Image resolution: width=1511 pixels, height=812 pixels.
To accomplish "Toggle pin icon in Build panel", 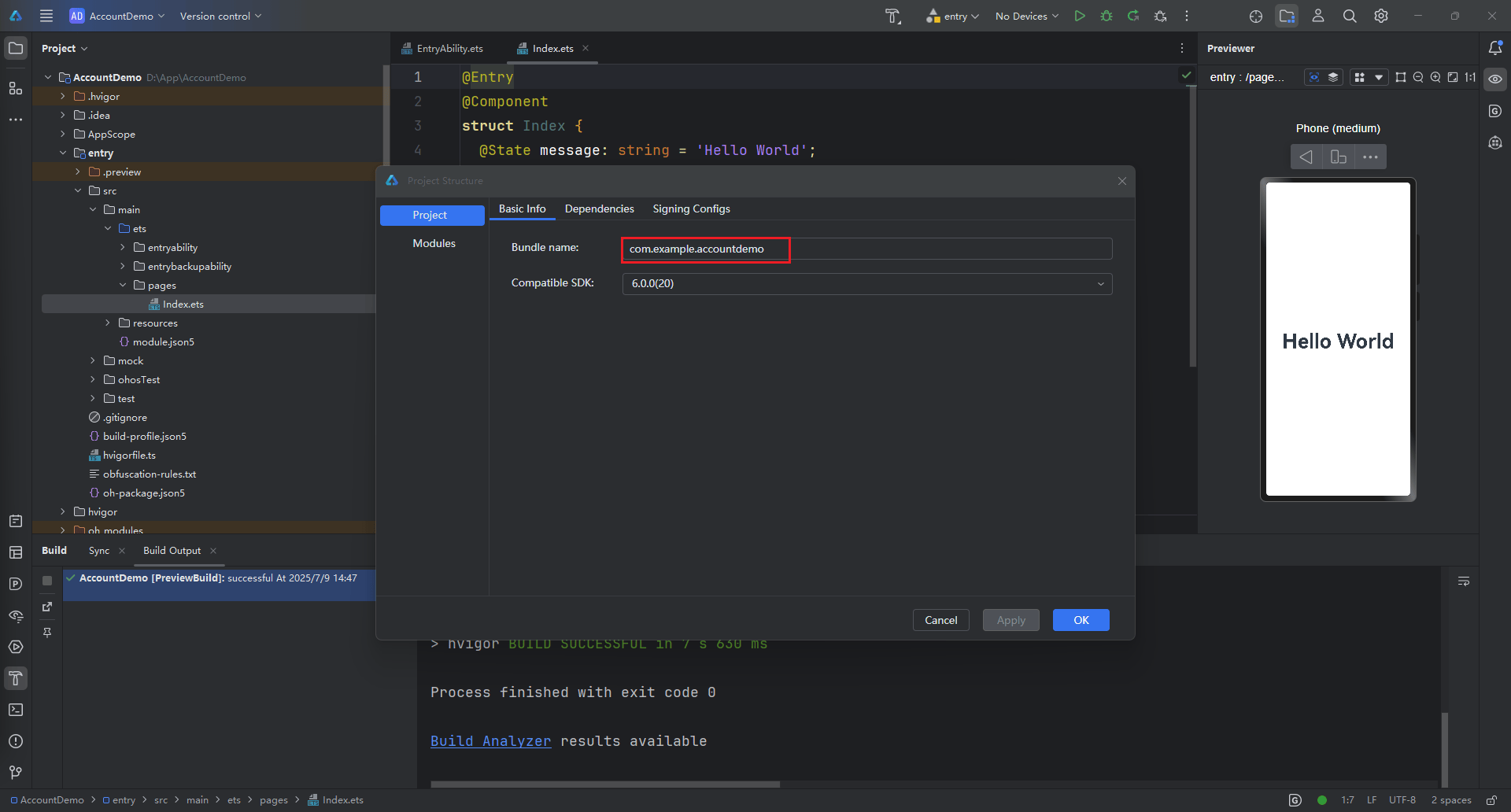I will [x=47, y=633].
